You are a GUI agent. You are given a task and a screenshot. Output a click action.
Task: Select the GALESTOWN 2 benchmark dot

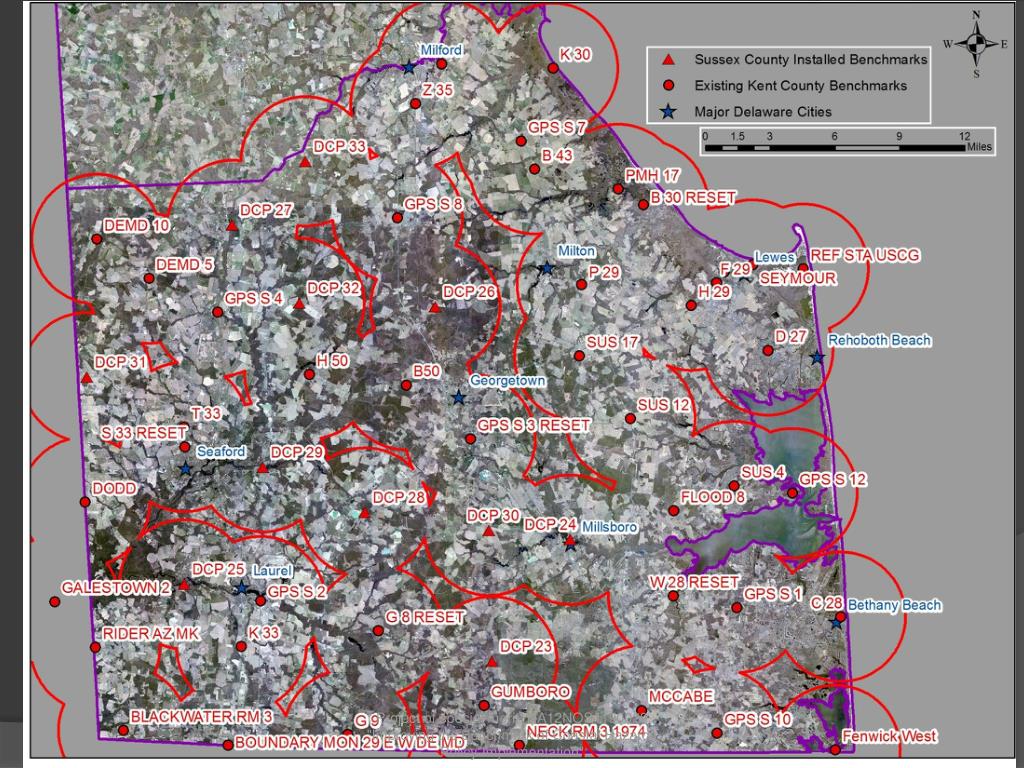pos(55,601)
